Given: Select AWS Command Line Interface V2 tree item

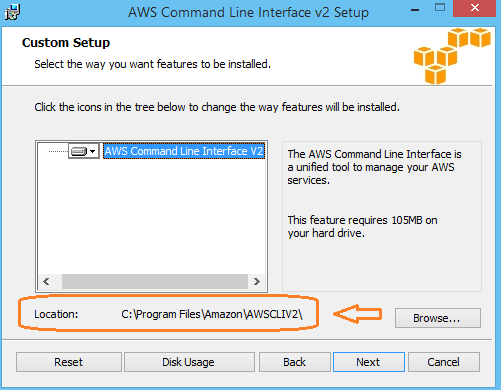Looking at the screenshot, I should (184, 151).
